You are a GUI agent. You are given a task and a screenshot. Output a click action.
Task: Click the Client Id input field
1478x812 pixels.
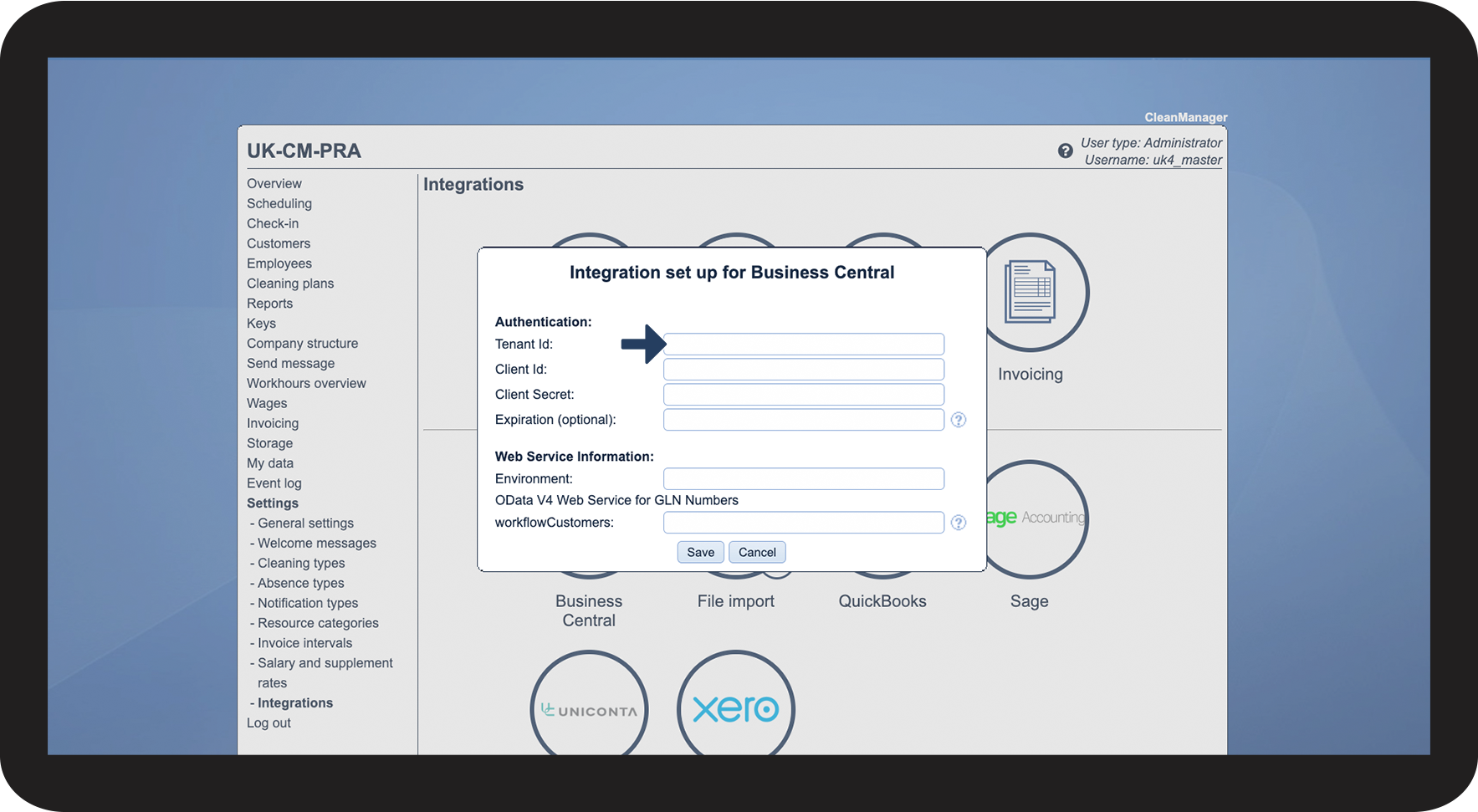tap(804, 370)
